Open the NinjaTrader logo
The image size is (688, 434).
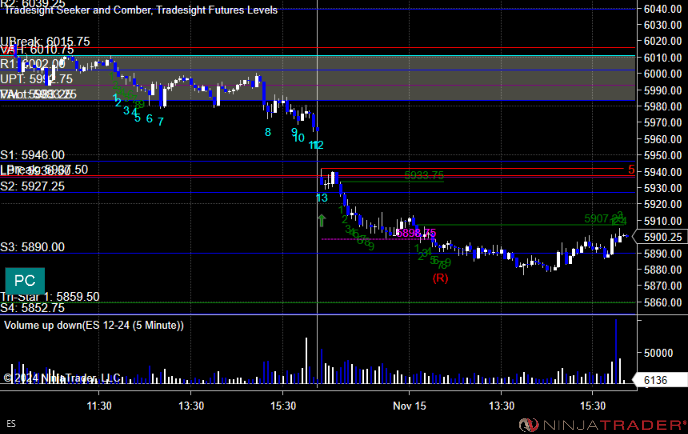(x=602, y=424)
